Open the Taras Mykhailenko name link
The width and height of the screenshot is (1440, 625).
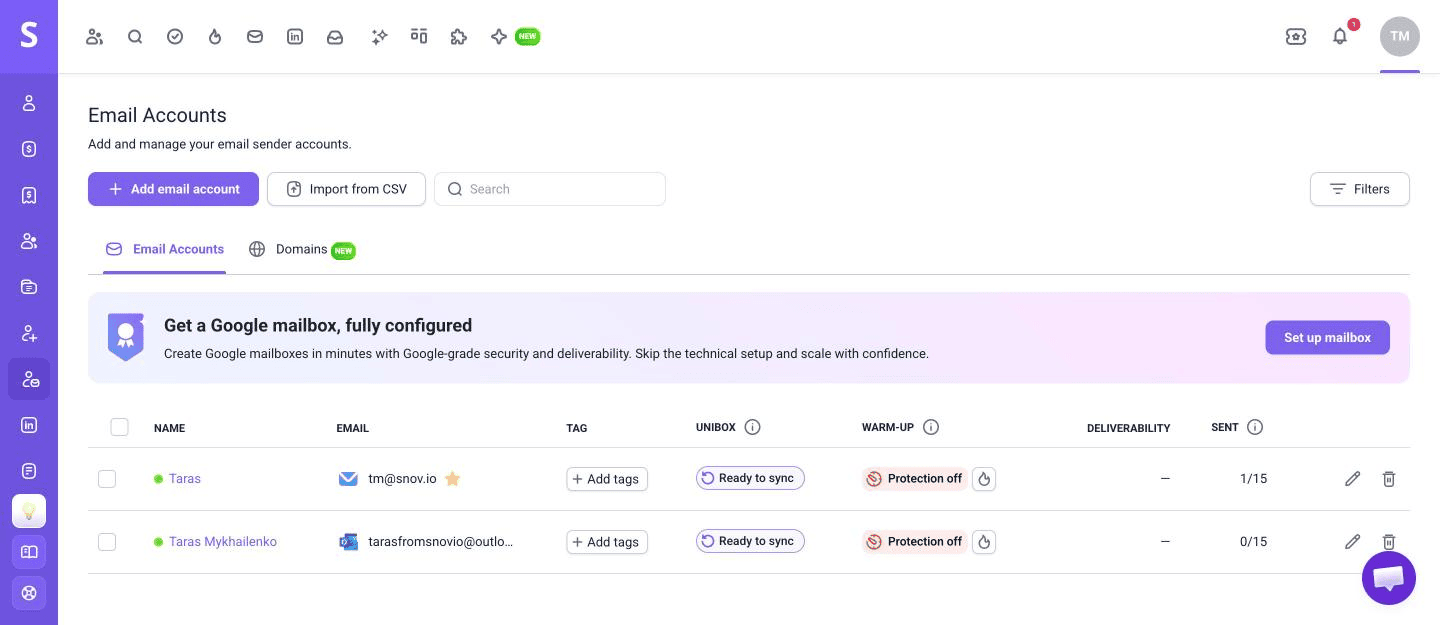pyautogui.click(x=223, y=542)
